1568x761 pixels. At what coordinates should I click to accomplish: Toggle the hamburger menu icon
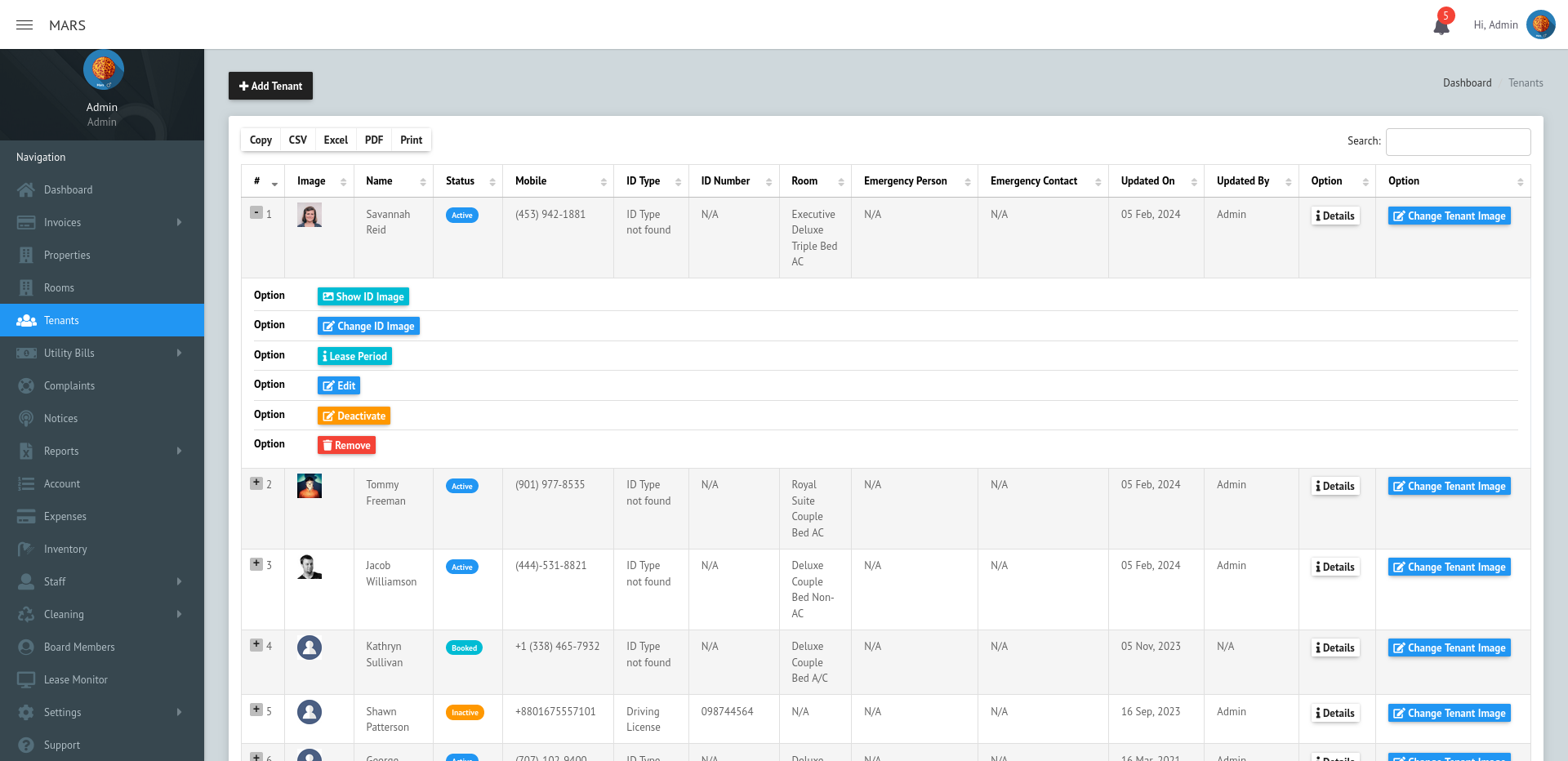(24, 25)
